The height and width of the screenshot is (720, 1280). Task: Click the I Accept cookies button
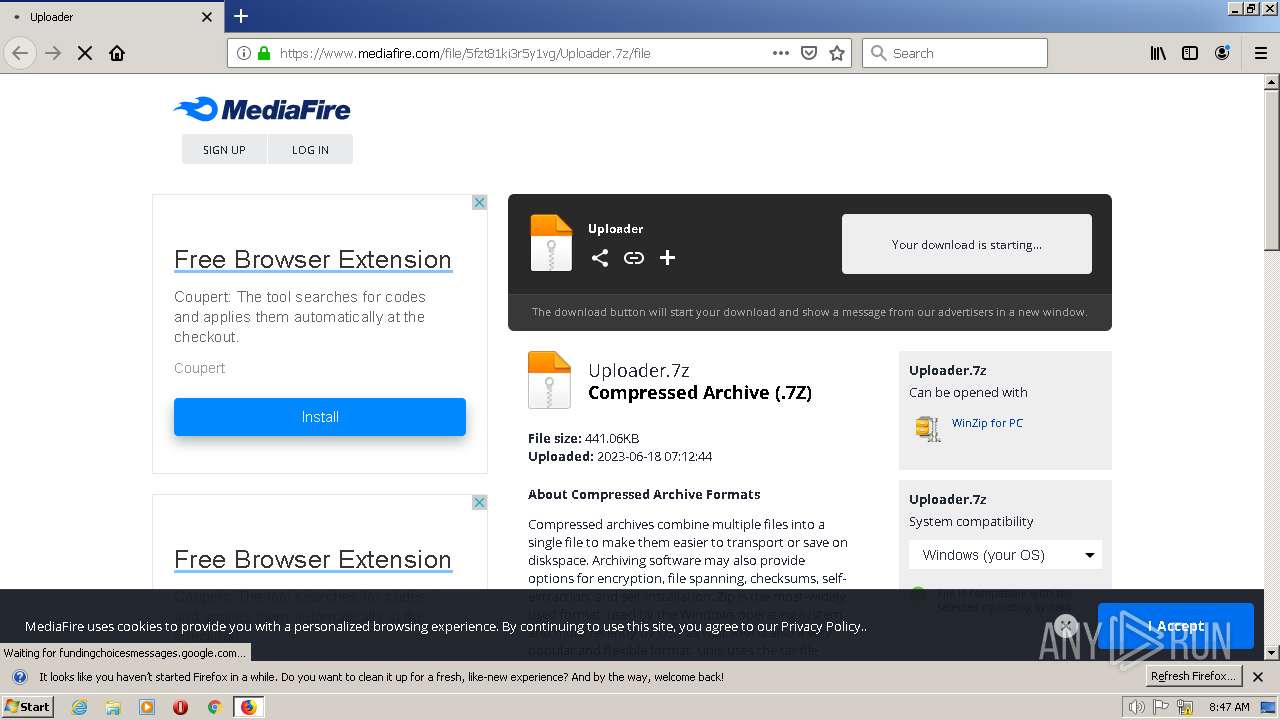[x=1175, y=626]
